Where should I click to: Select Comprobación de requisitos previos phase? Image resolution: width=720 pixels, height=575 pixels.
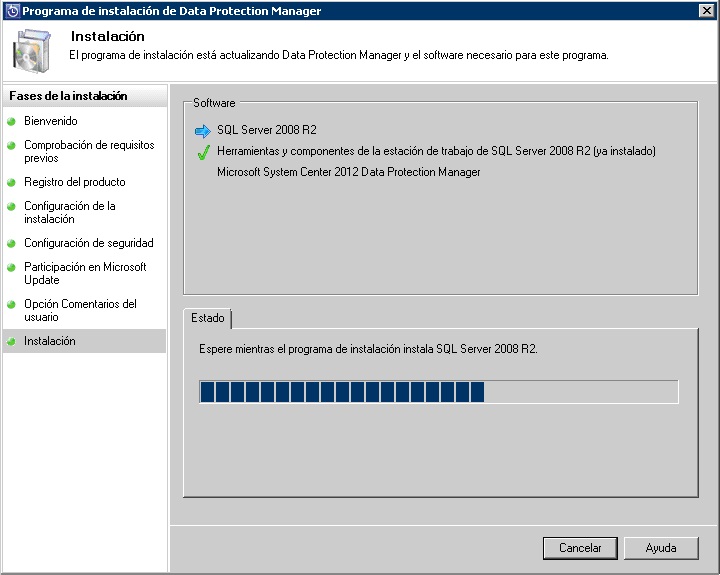coord(89,151)
